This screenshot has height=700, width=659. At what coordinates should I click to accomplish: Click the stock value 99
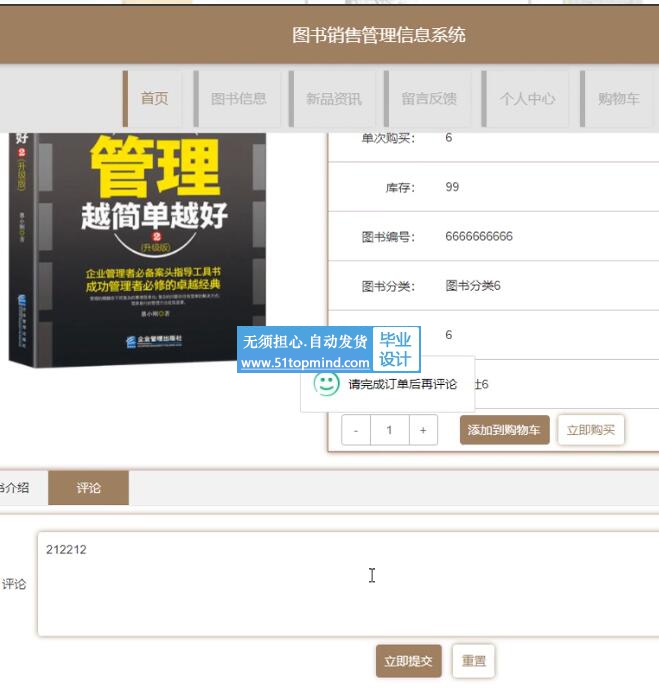[452, 187]
